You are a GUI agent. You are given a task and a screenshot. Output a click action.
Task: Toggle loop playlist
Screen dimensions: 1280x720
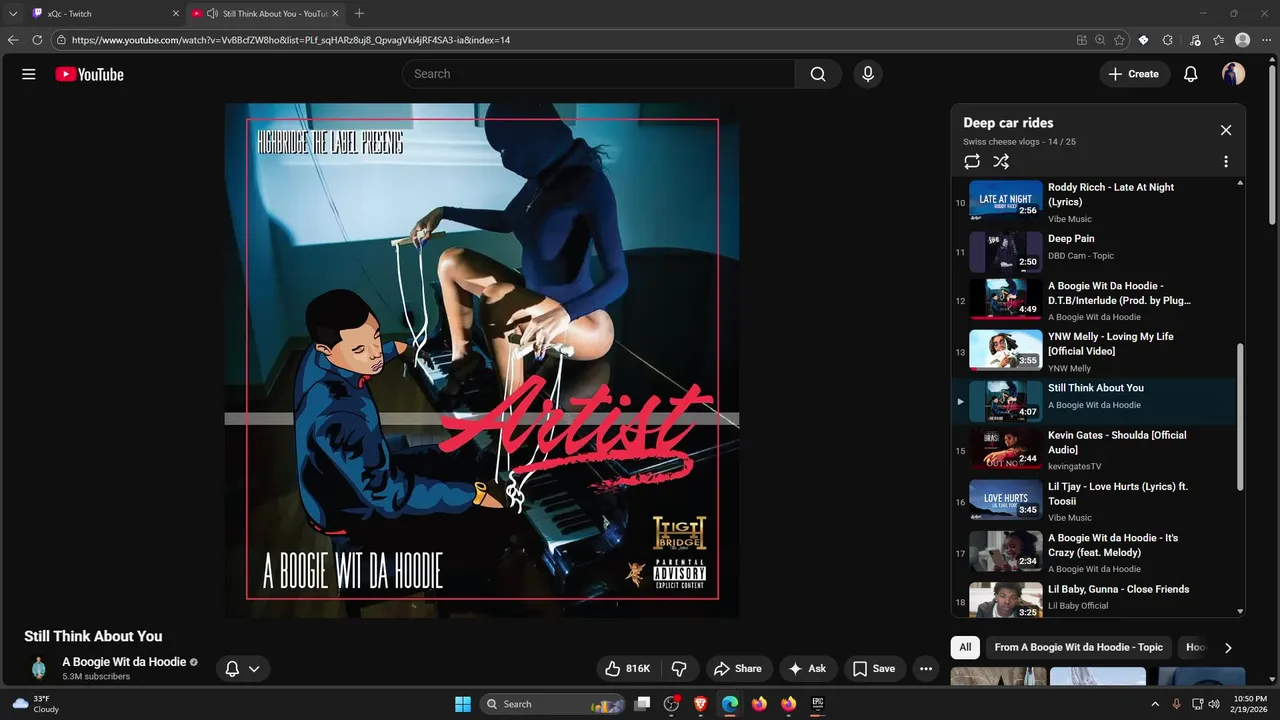coord(972,161)
